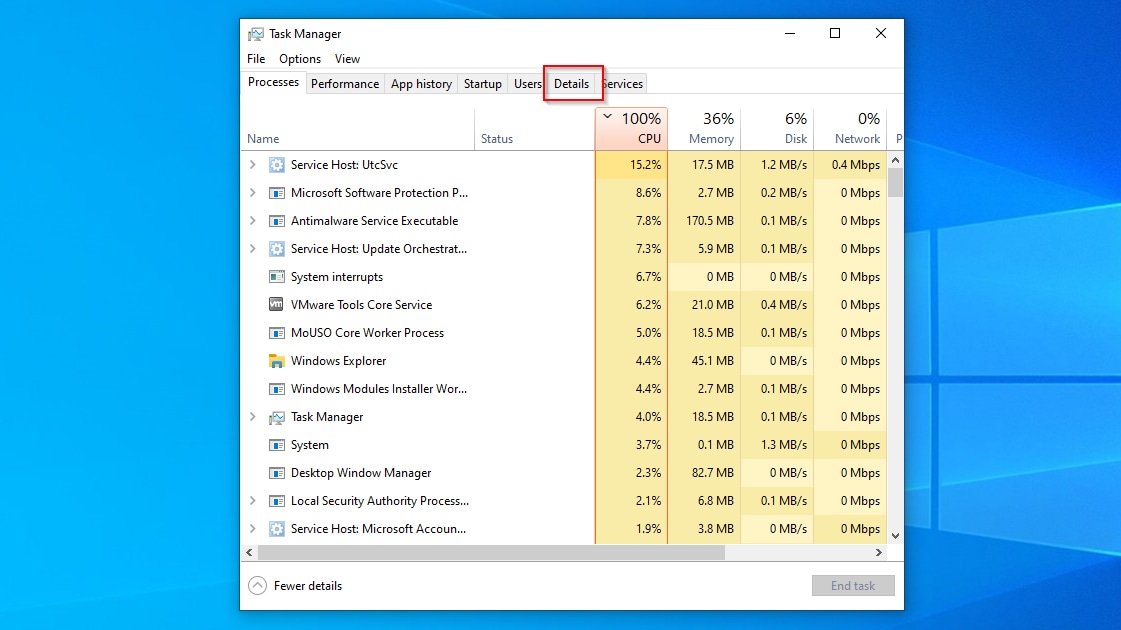Sort by the Status column header

(535, 129)
